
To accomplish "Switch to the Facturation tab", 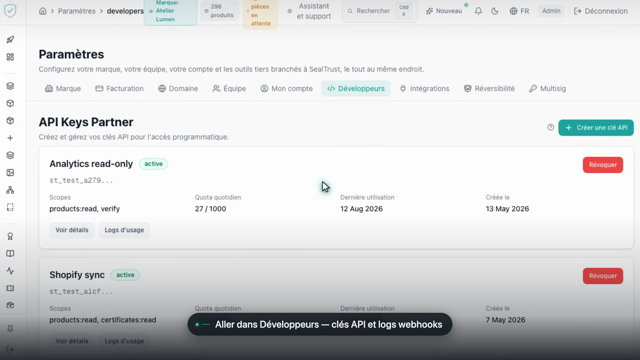I will click(x=119, y=89).
